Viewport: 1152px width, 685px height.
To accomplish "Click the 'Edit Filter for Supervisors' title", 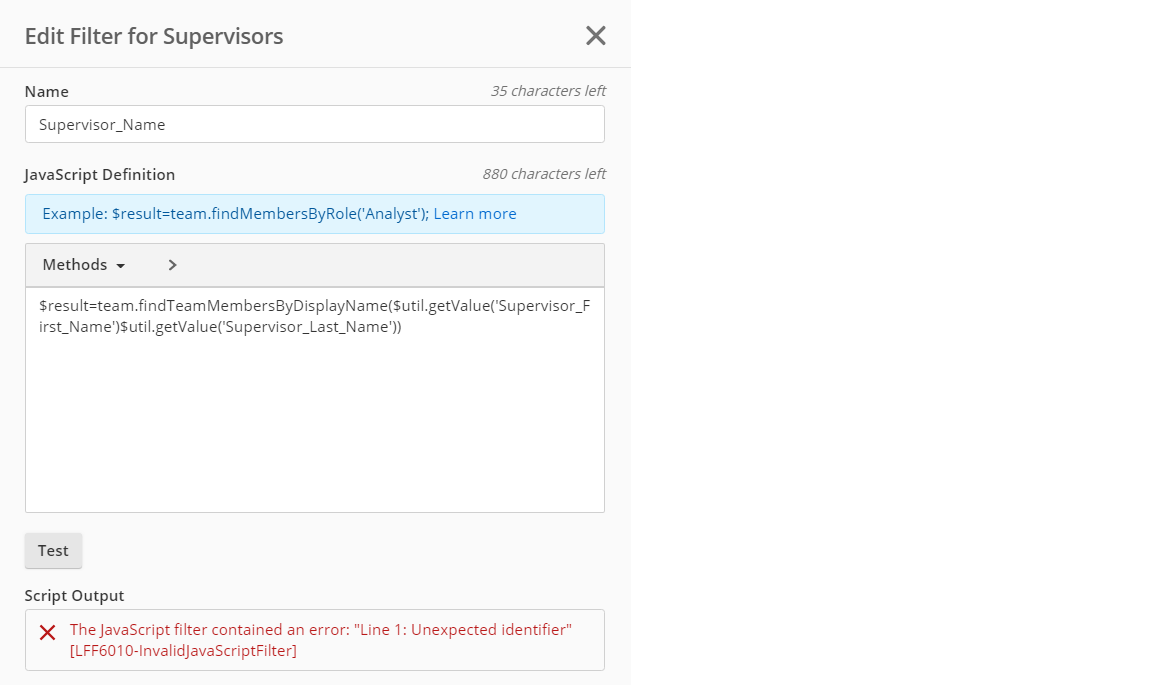I will point(154,37).
